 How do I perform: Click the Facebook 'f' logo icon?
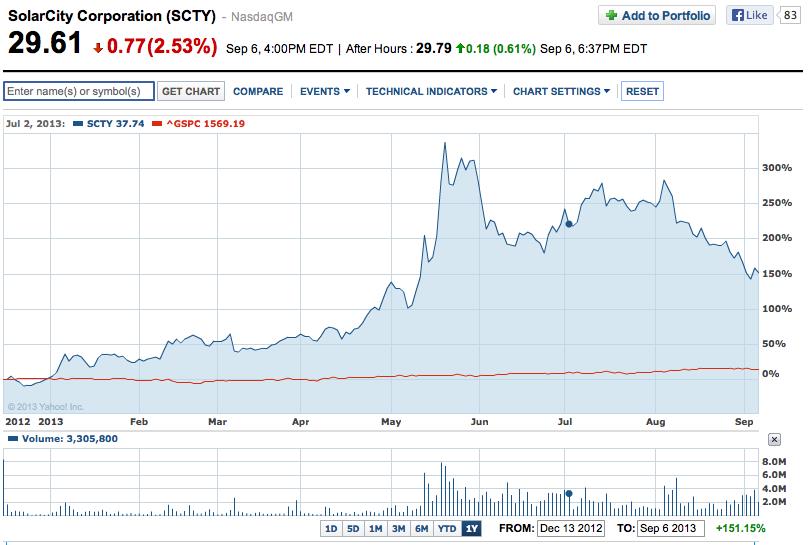[737, 16]
